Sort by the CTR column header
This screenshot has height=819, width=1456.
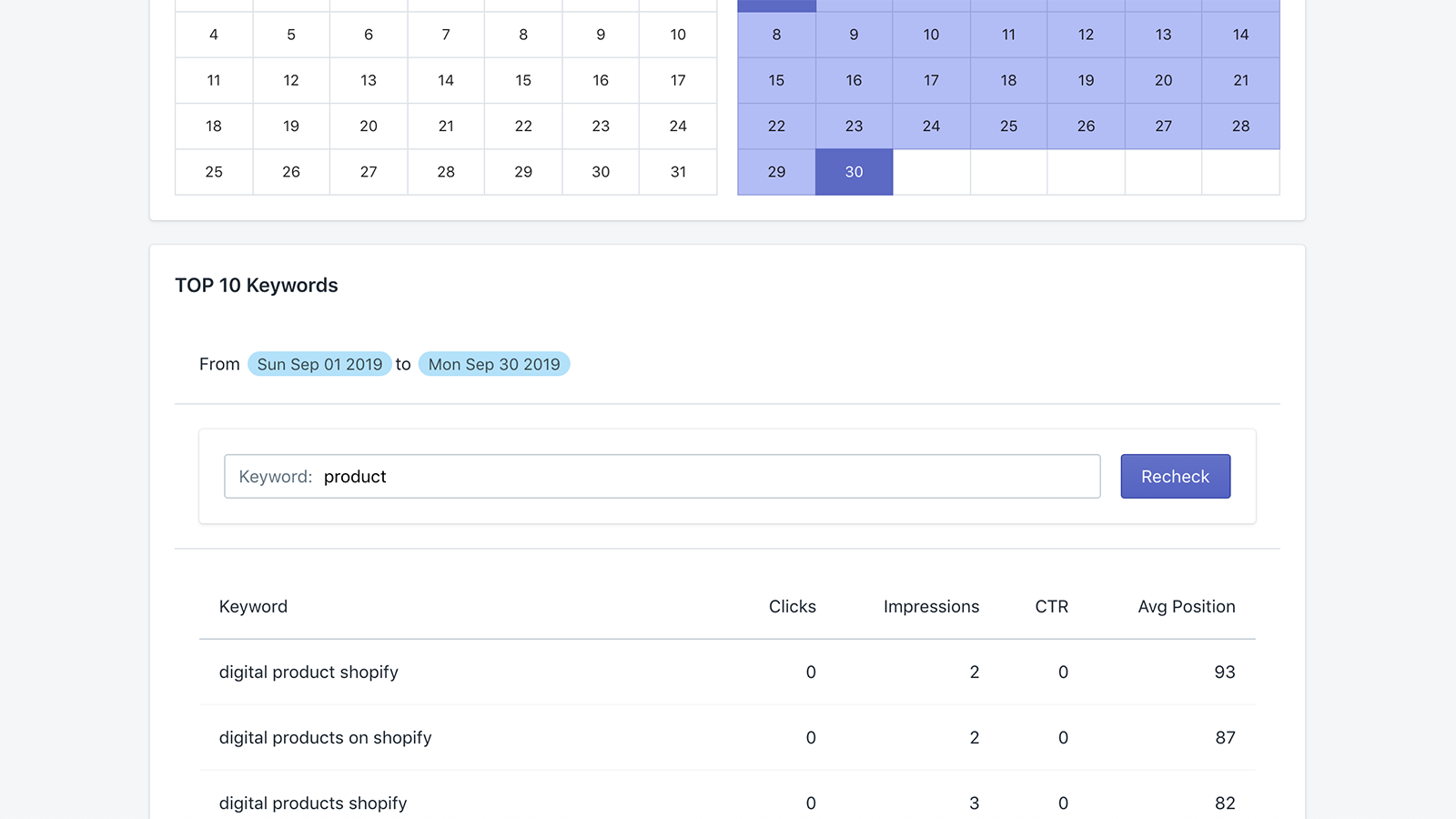(x=1051, y=606)
